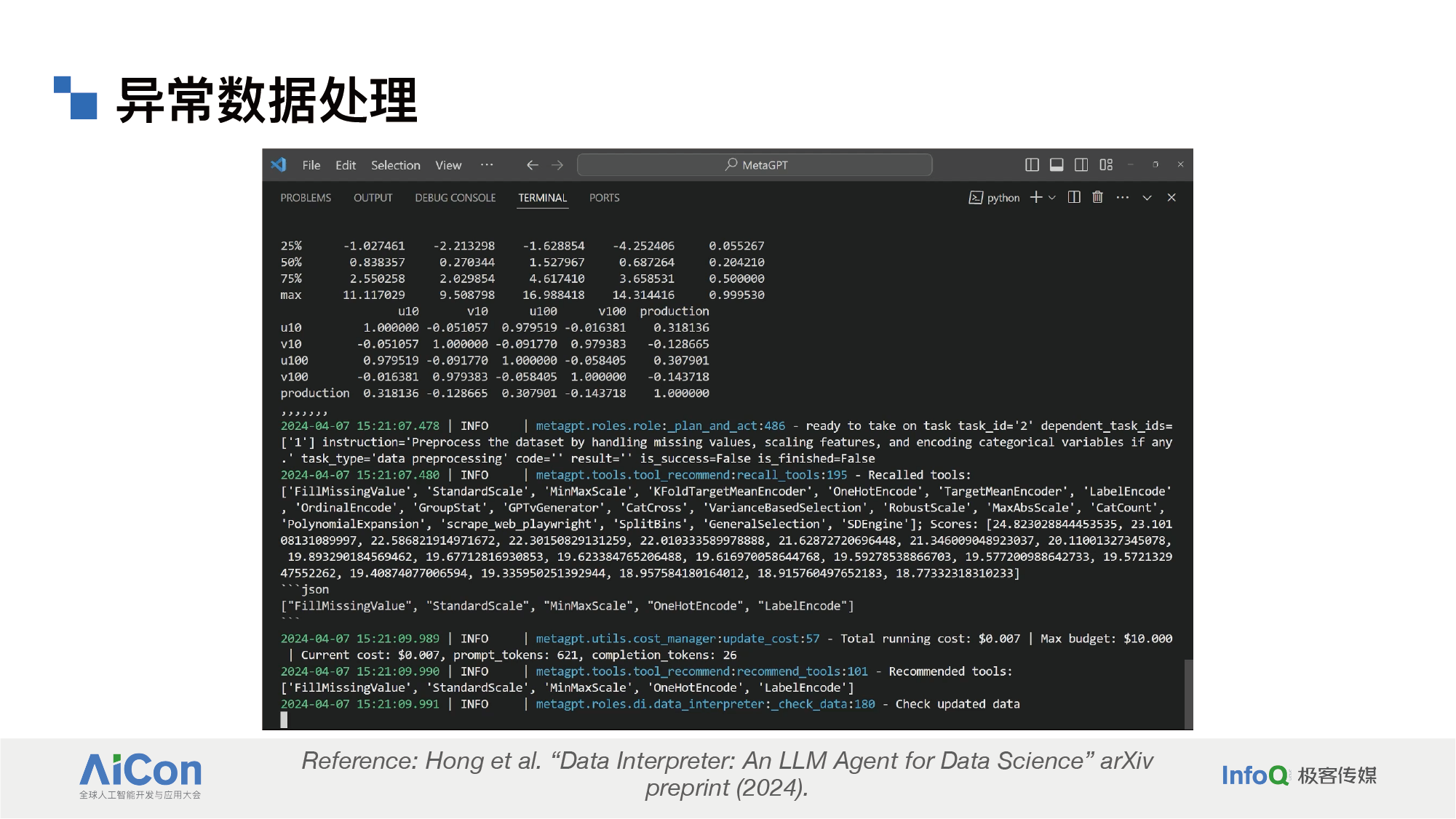Switch to the PORTS tab
This screenshot has height=819, width=1456.
[605, 198]
